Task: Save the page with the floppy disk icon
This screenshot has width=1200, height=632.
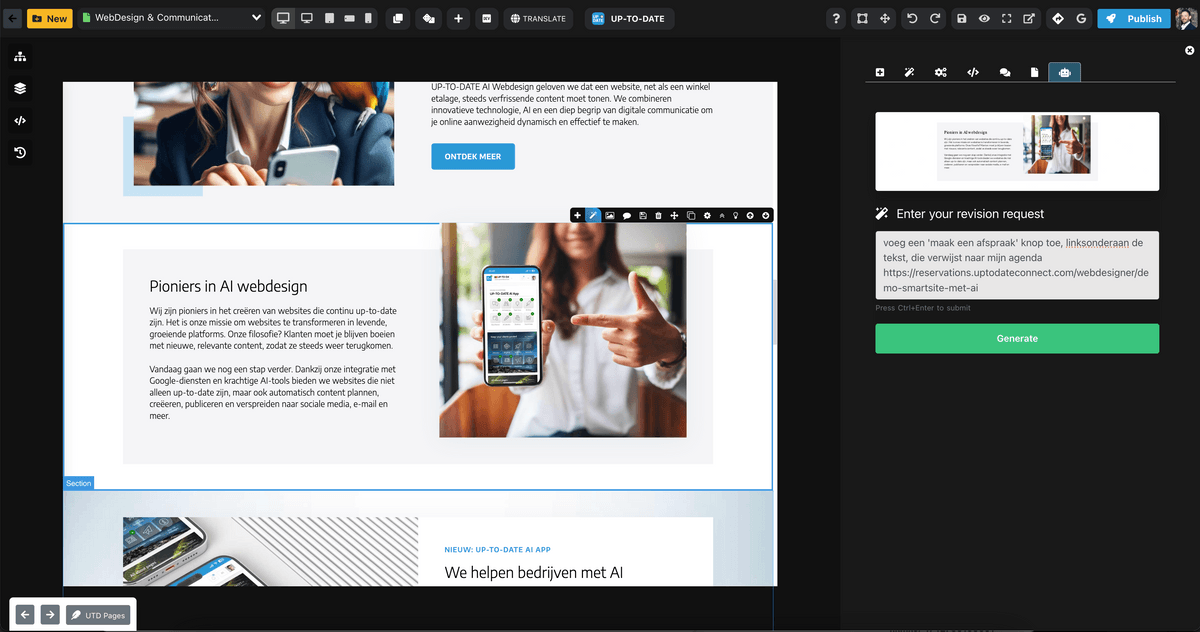Action: pos(961,18)
